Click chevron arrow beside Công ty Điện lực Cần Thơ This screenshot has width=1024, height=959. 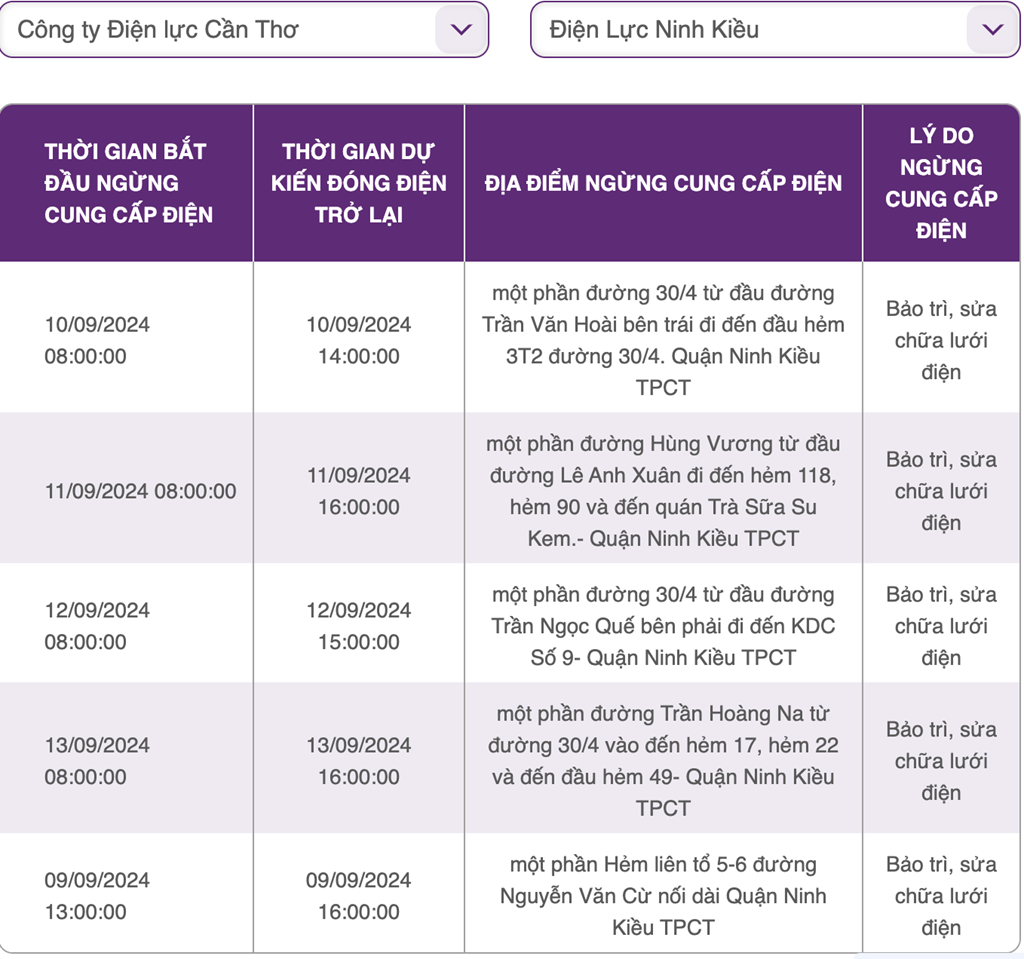(461, 29)
